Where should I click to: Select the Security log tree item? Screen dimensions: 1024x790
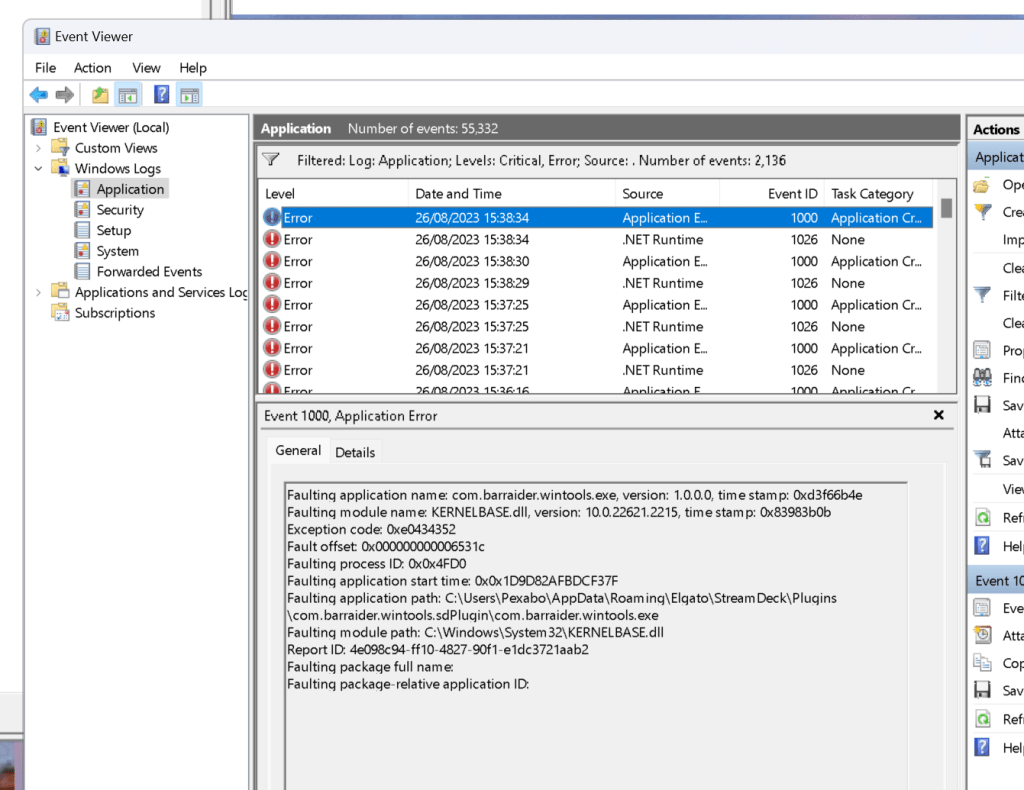coord(120,210)
